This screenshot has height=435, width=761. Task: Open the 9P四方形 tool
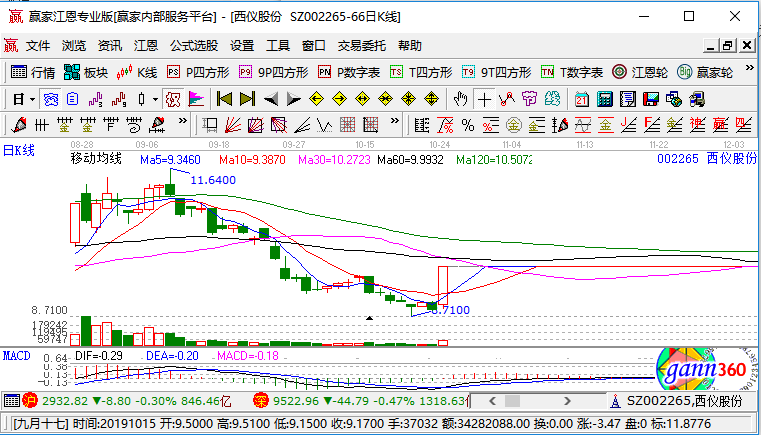pyautogui.click(x=274, y=72)
